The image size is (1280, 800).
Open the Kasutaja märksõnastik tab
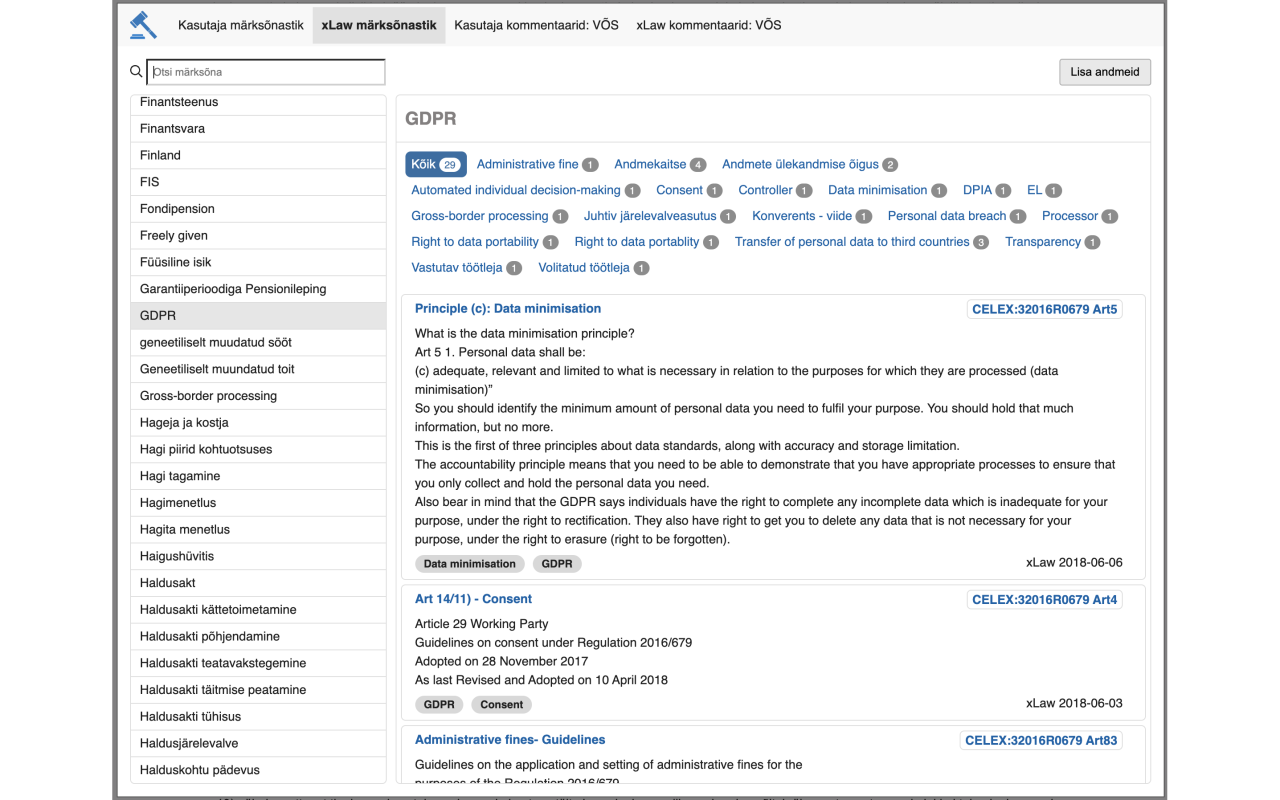[241, 25]
